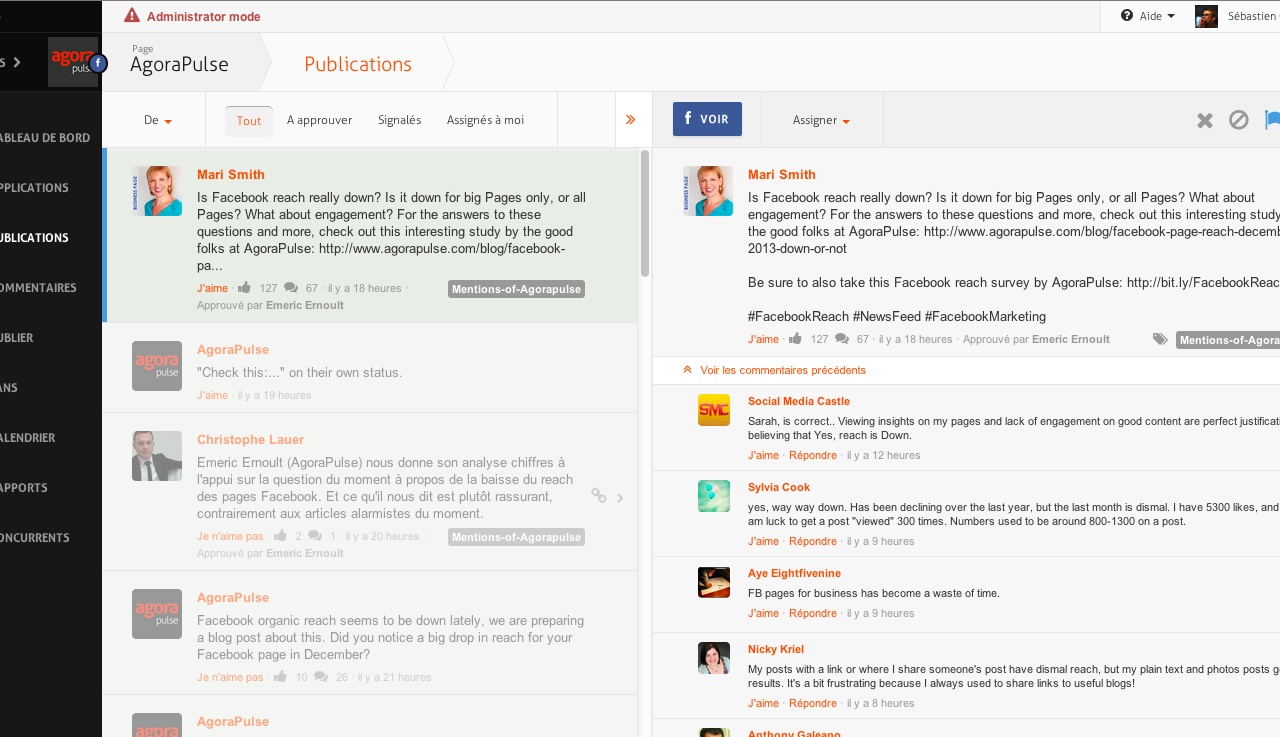Click Facebook badge on AgoraPulse logo
The height and width of the screenshot is (737, 1280).
coord(98,64)
